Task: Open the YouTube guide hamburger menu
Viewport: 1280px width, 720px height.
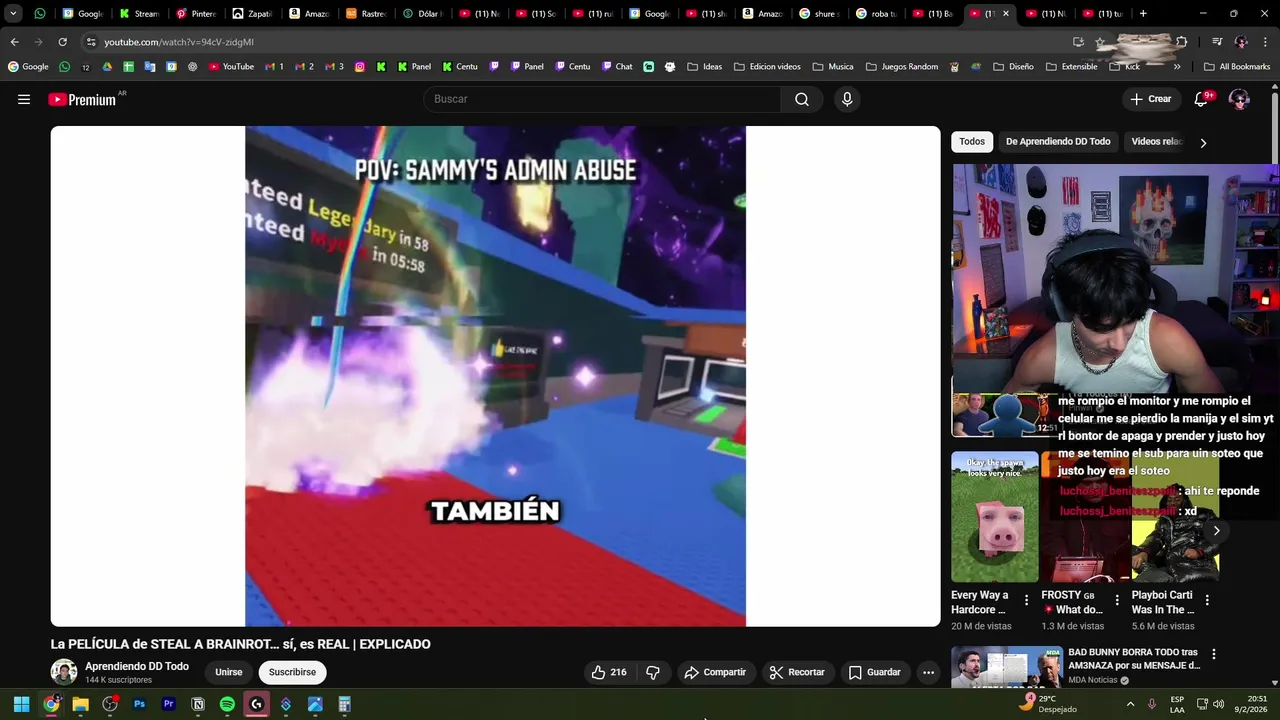Action: [24, 99]
